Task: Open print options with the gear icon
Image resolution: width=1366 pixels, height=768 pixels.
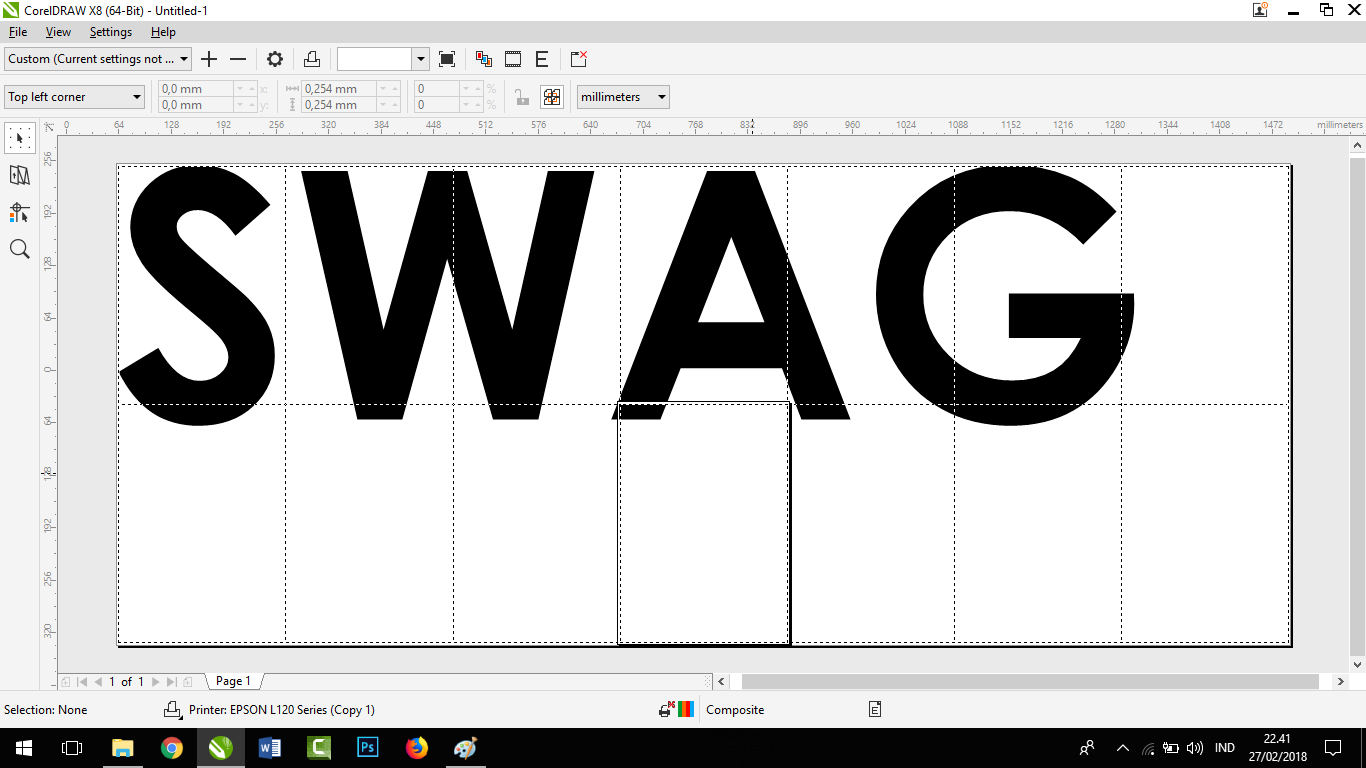Action: pyautogui.click(x=275, y=59)
